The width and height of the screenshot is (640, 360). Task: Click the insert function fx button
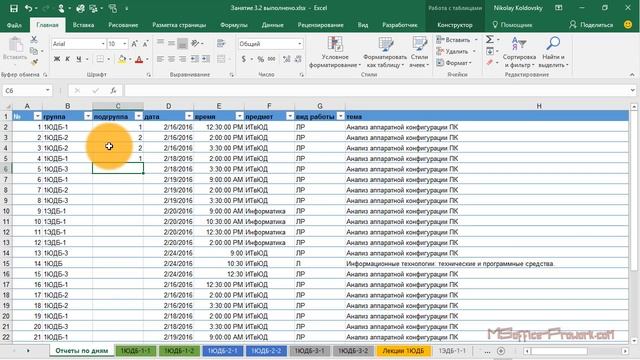(113, 91)
